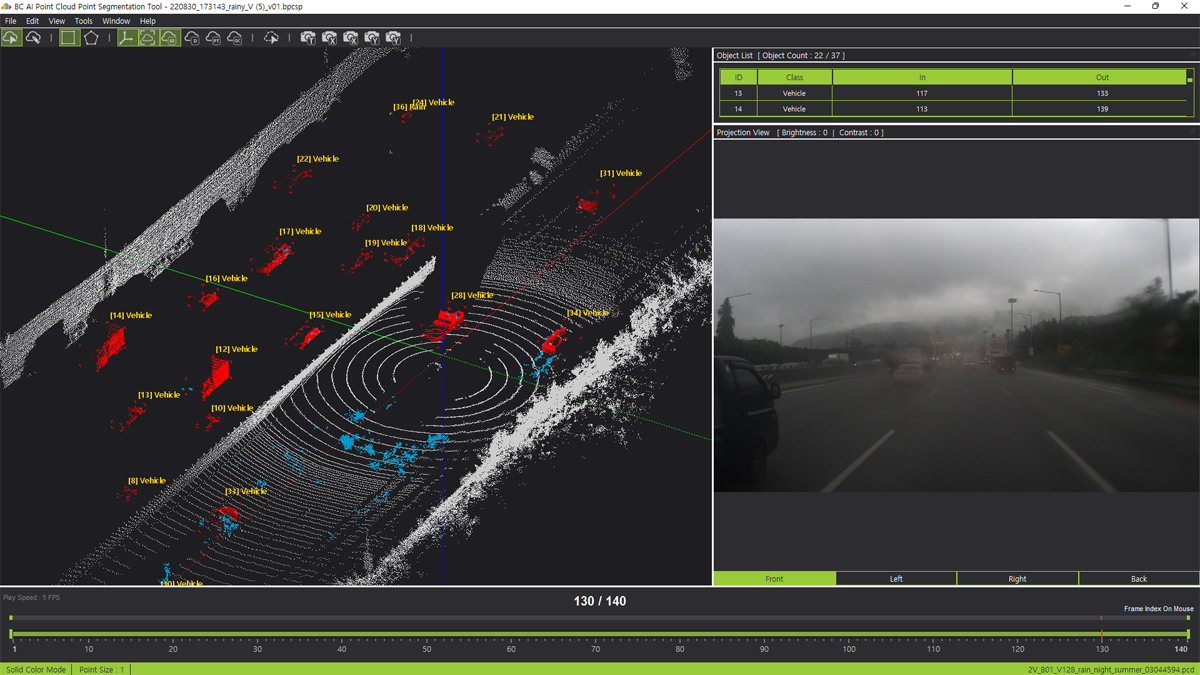The image size is (1200, 675).
Task: Click the [13] Vehicle label
Action: click(159, 395)
